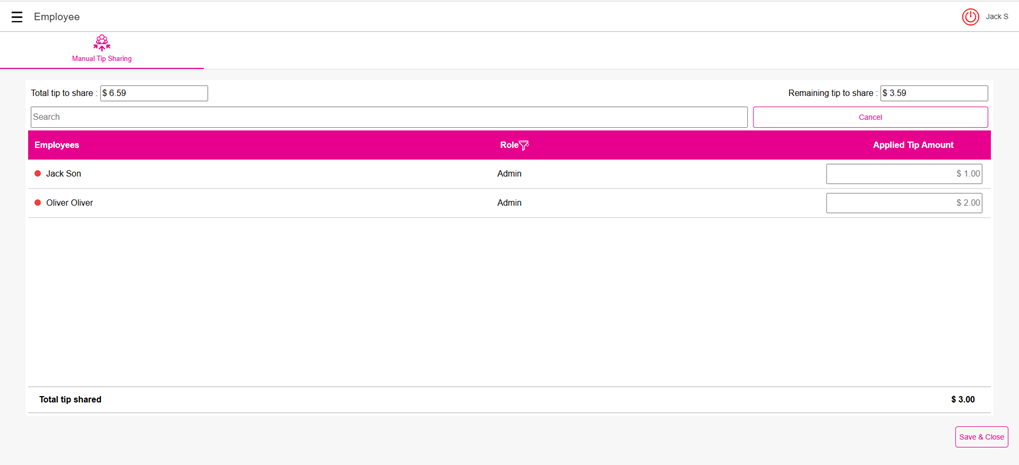This screenshot has width=1019, height=465.
Task: Click the Role column header
Action: coord(508,145)
